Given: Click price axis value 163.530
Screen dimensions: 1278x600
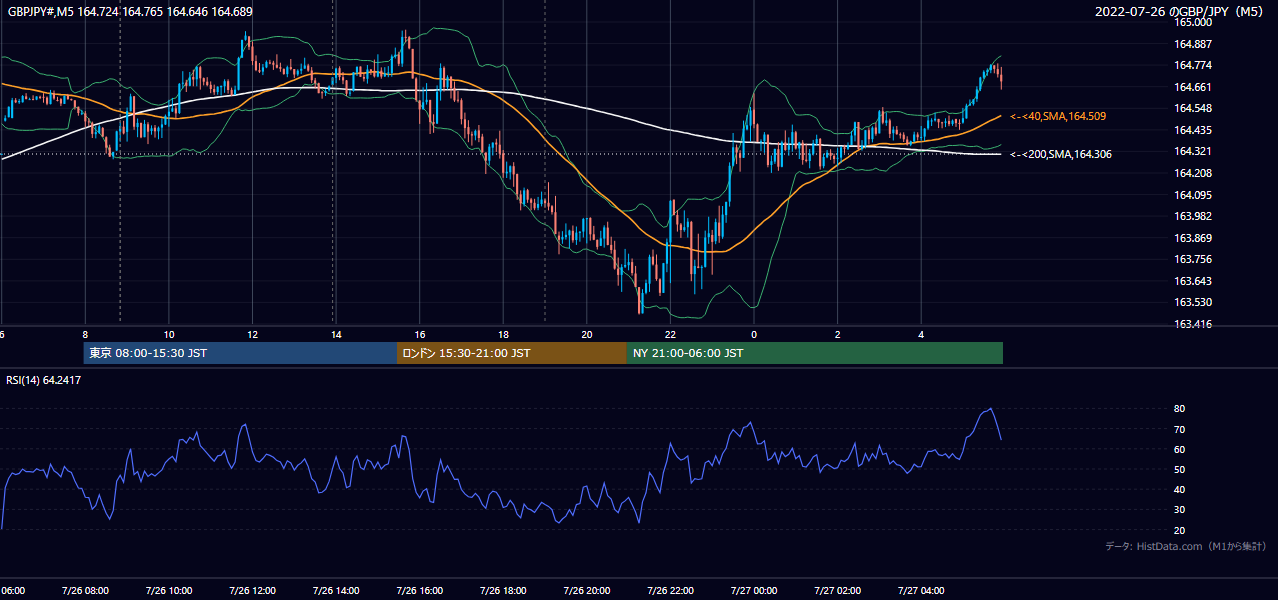Looking at the screenshot, I should [x=1193, y=302].
